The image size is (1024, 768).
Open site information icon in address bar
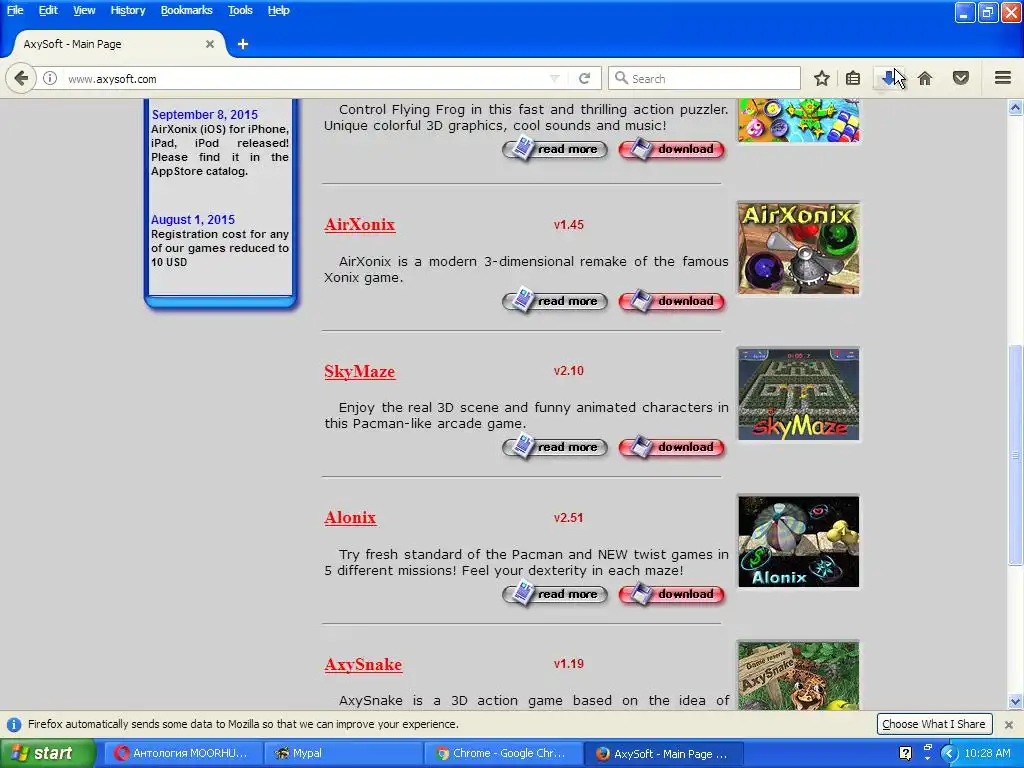click(50, 78)
